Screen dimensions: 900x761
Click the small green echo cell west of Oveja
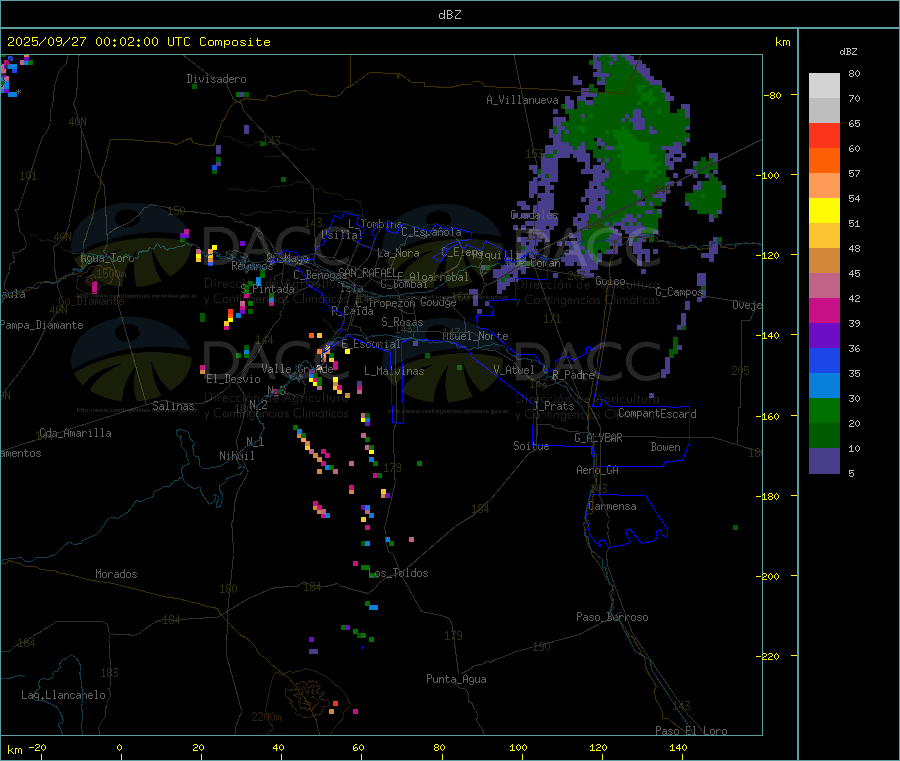click(705, 195)
